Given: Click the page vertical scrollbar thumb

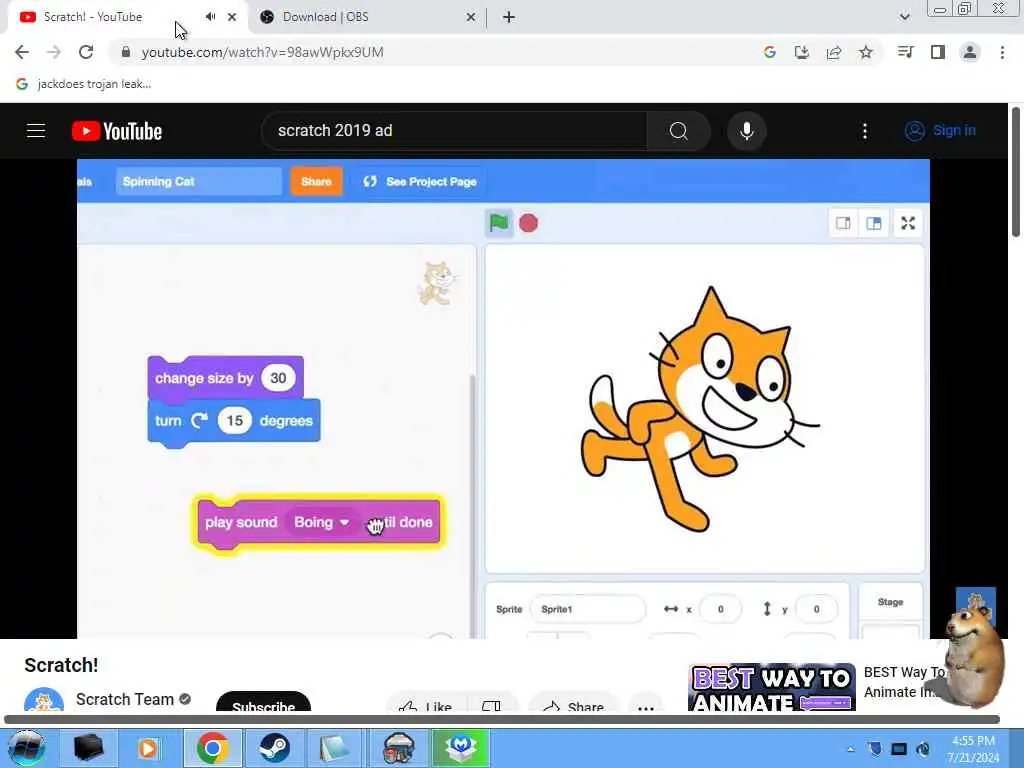Looking at the screenshot, I should [x=1016, y=172].
